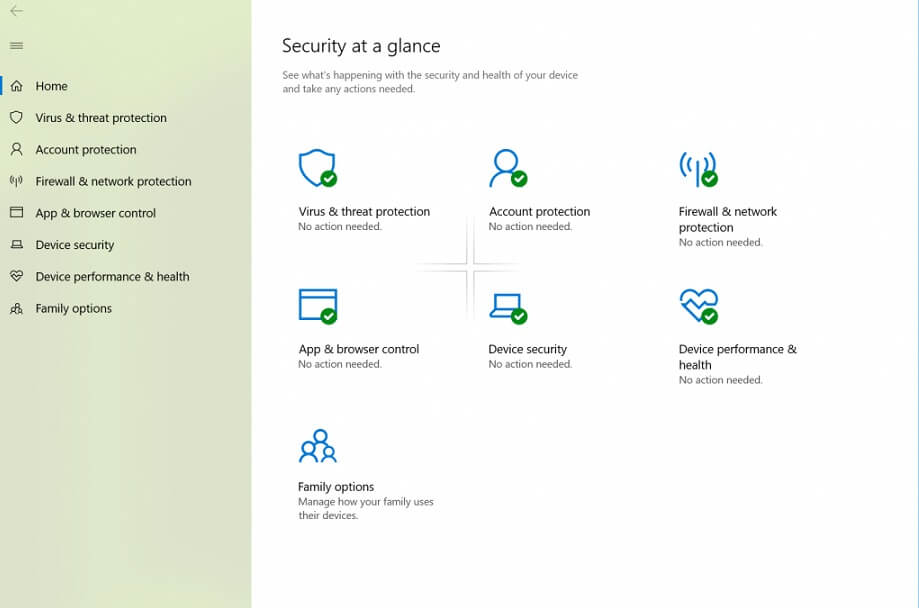Click the sidebar window icon for App control
This screenshot has height=608, width=919.
click(16, 212)
